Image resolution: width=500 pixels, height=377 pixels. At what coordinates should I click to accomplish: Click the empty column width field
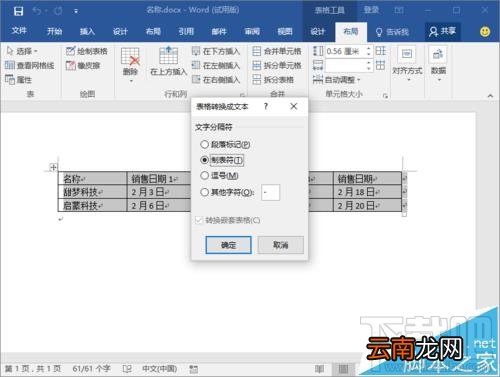345,65
